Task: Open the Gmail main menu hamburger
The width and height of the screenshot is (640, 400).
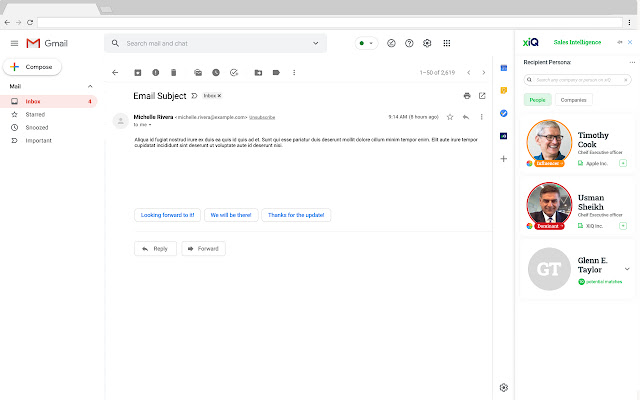Action: [14, 43]
